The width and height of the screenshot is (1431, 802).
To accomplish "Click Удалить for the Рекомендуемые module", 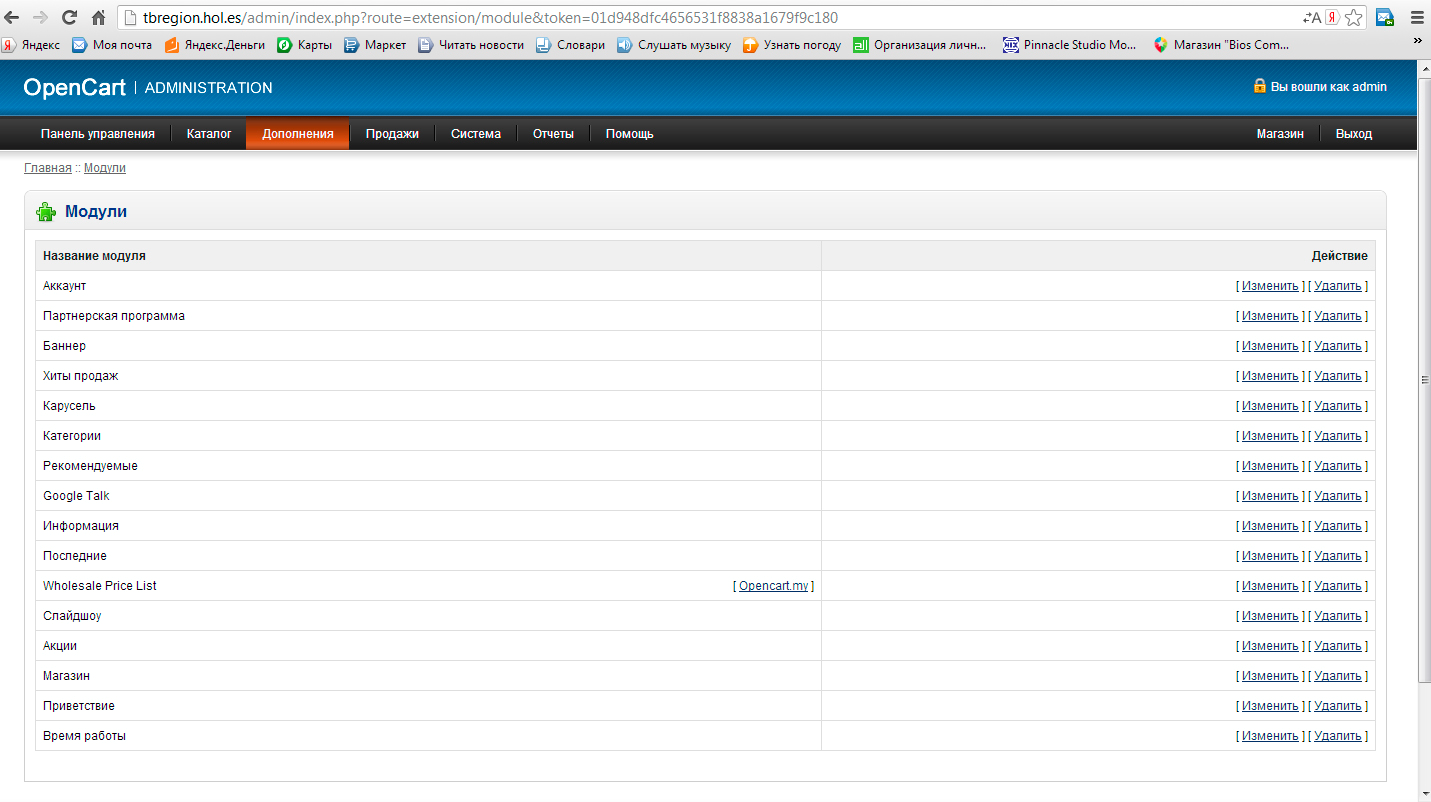I will pyautogui.click(x=1338, y=466).
